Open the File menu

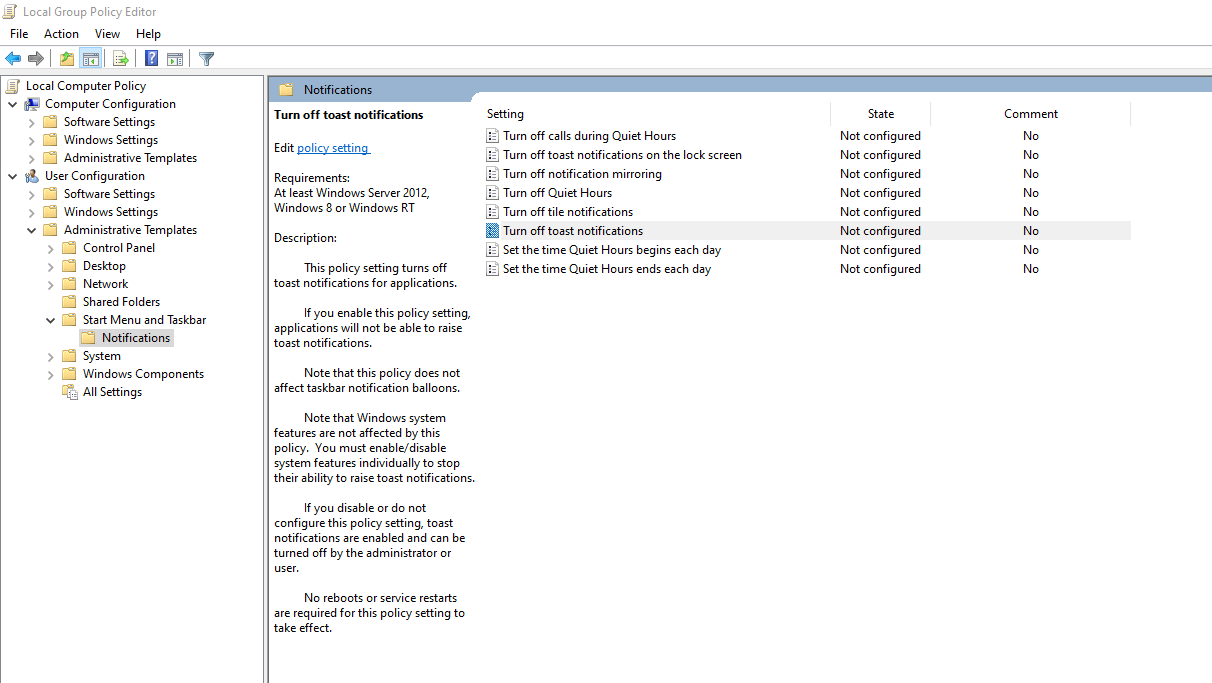tap(19, 34)
